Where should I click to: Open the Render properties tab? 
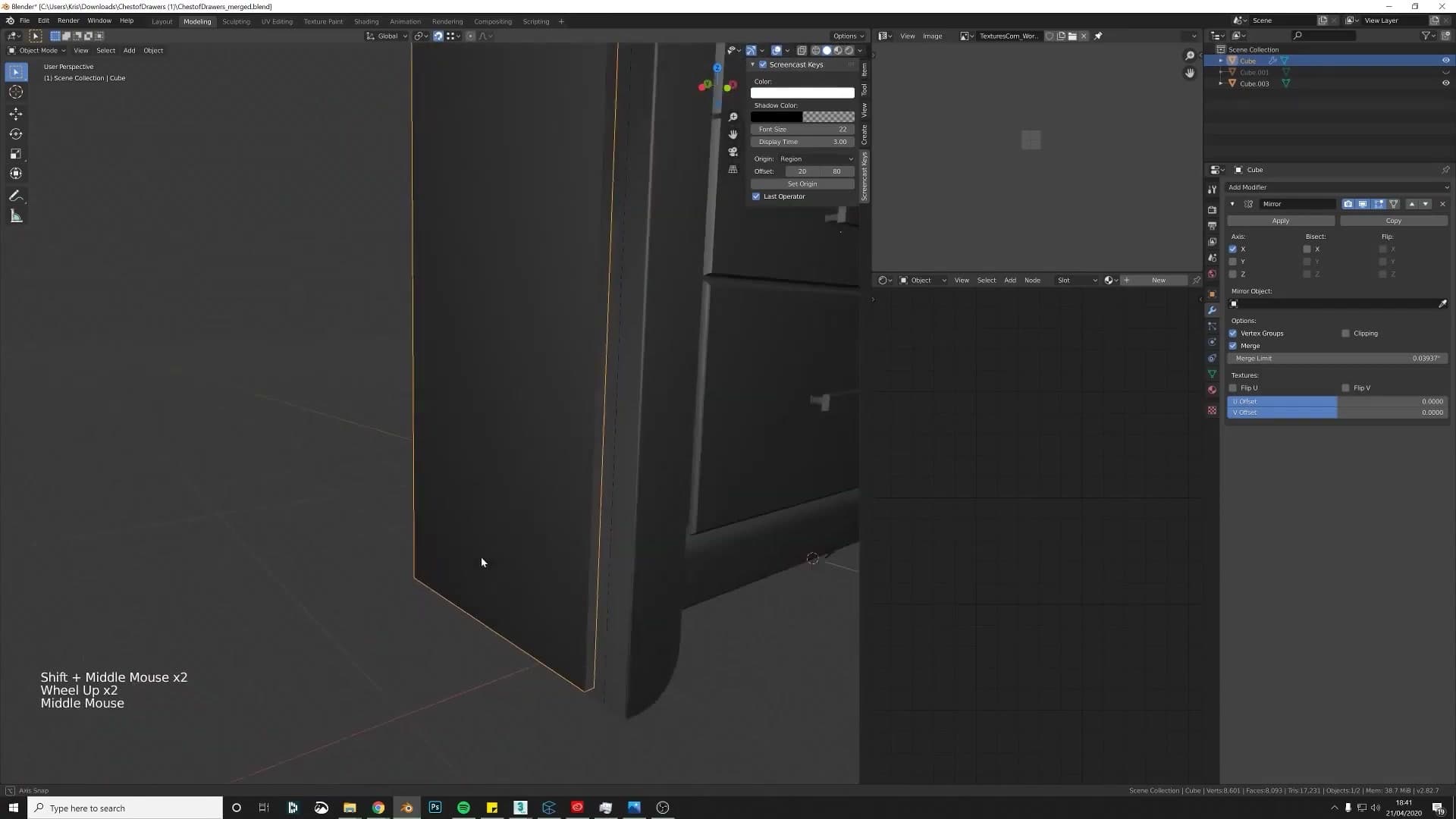(1212, 210)
